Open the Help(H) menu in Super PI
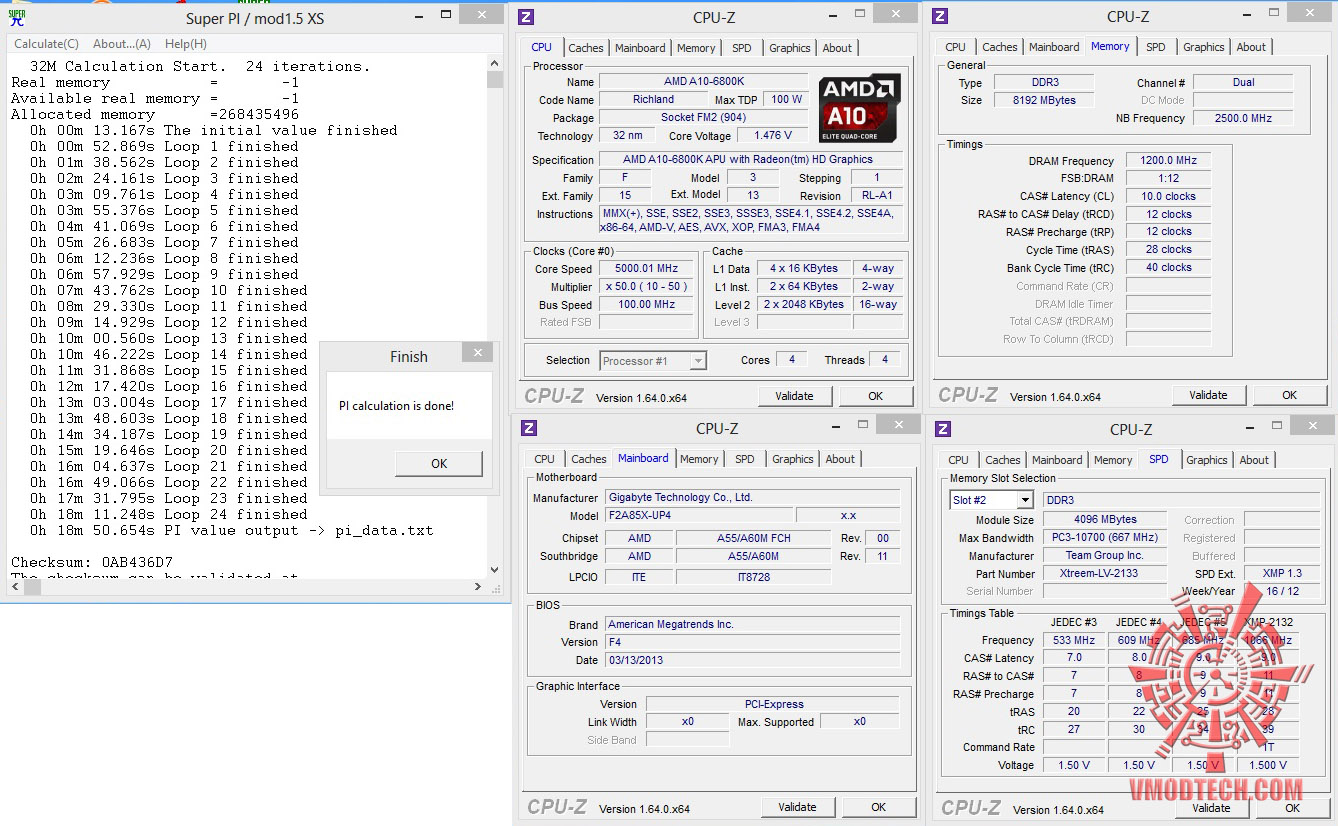Image resolution: width=1338 pixels, height=826 pixels. [x=185, y=44]
